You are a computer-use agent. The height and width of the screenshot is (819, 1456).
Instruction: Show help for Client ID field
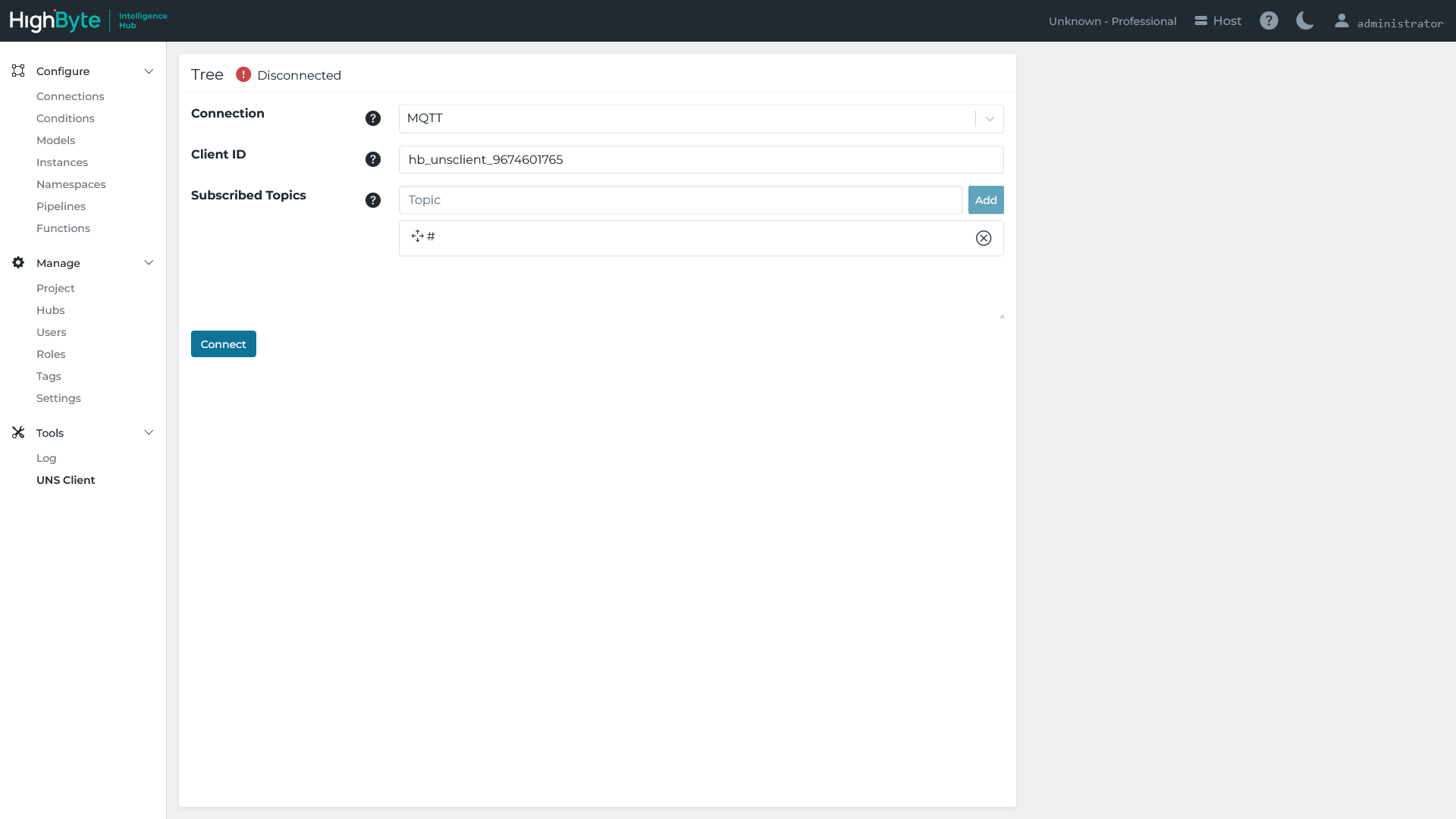click(373, 159)
